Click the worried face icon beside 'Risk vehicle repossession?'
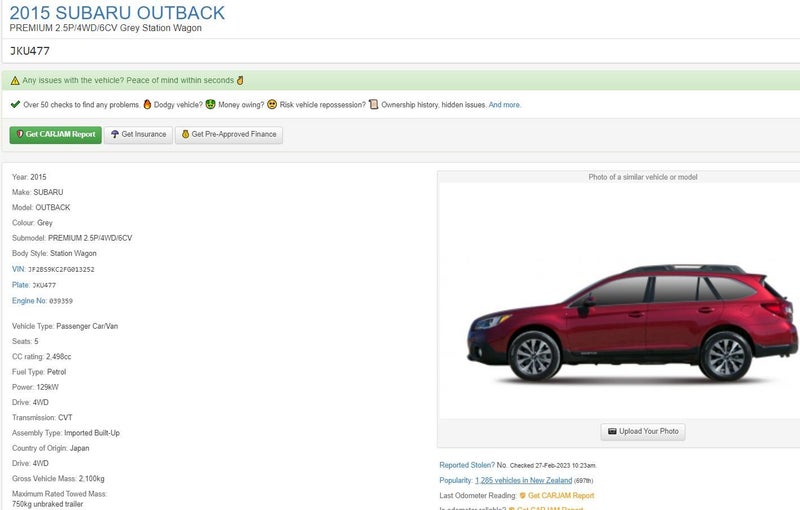 (272, 105)
